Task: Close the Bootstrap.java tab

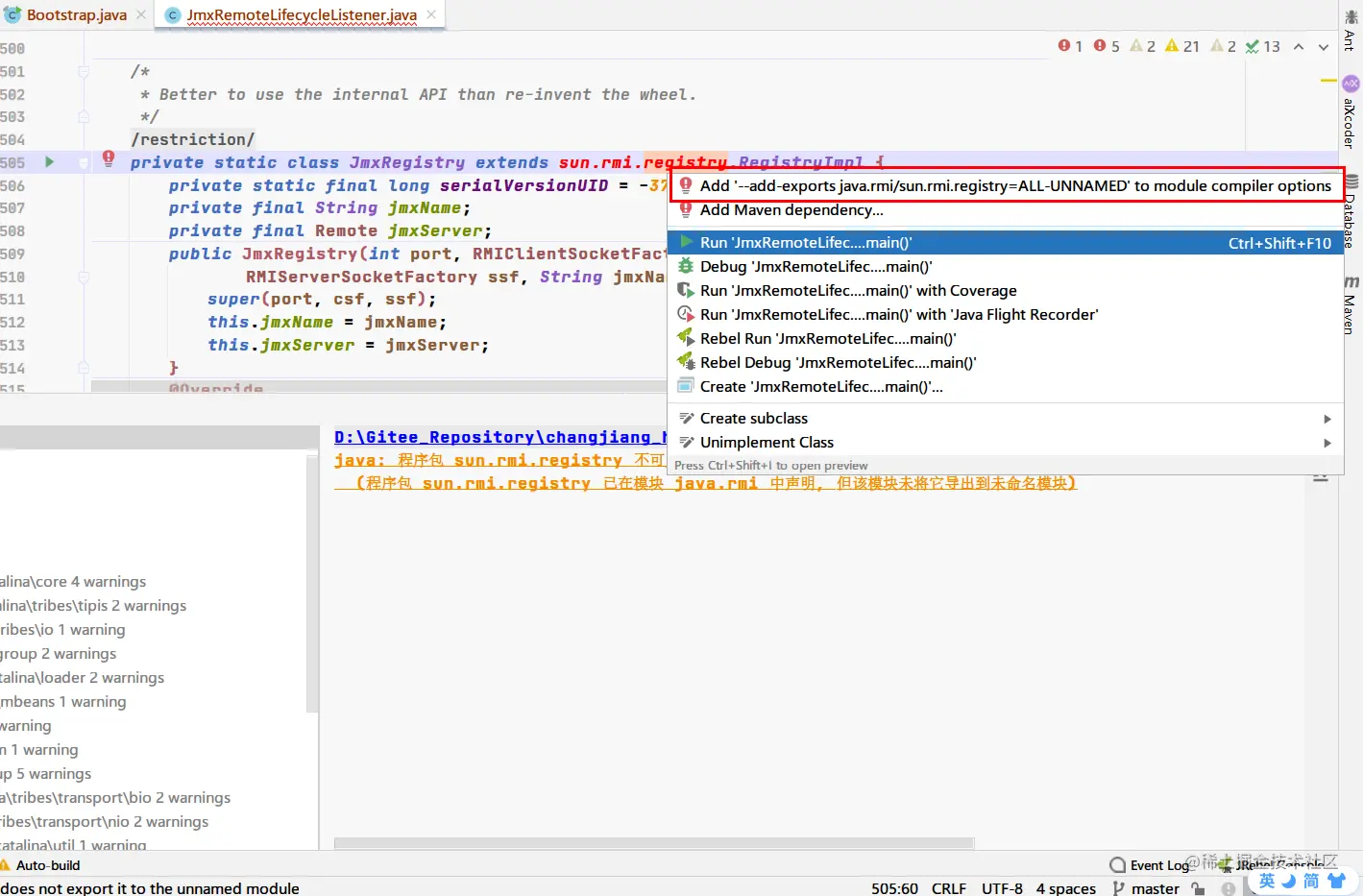Action: tap(141, 14)
